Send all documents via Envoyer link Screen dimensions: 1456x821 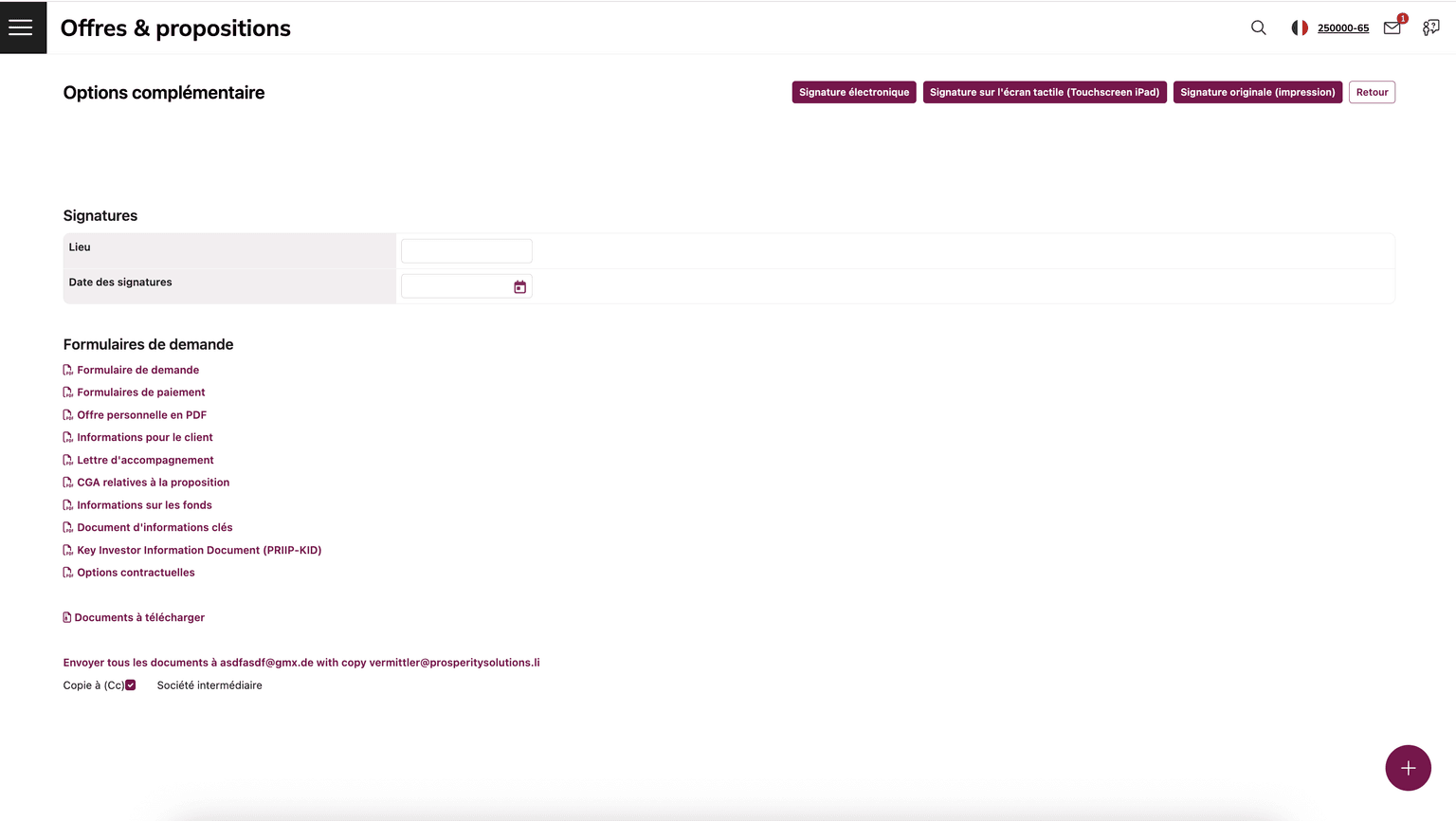pyautogui.click(x=300, y=663)
